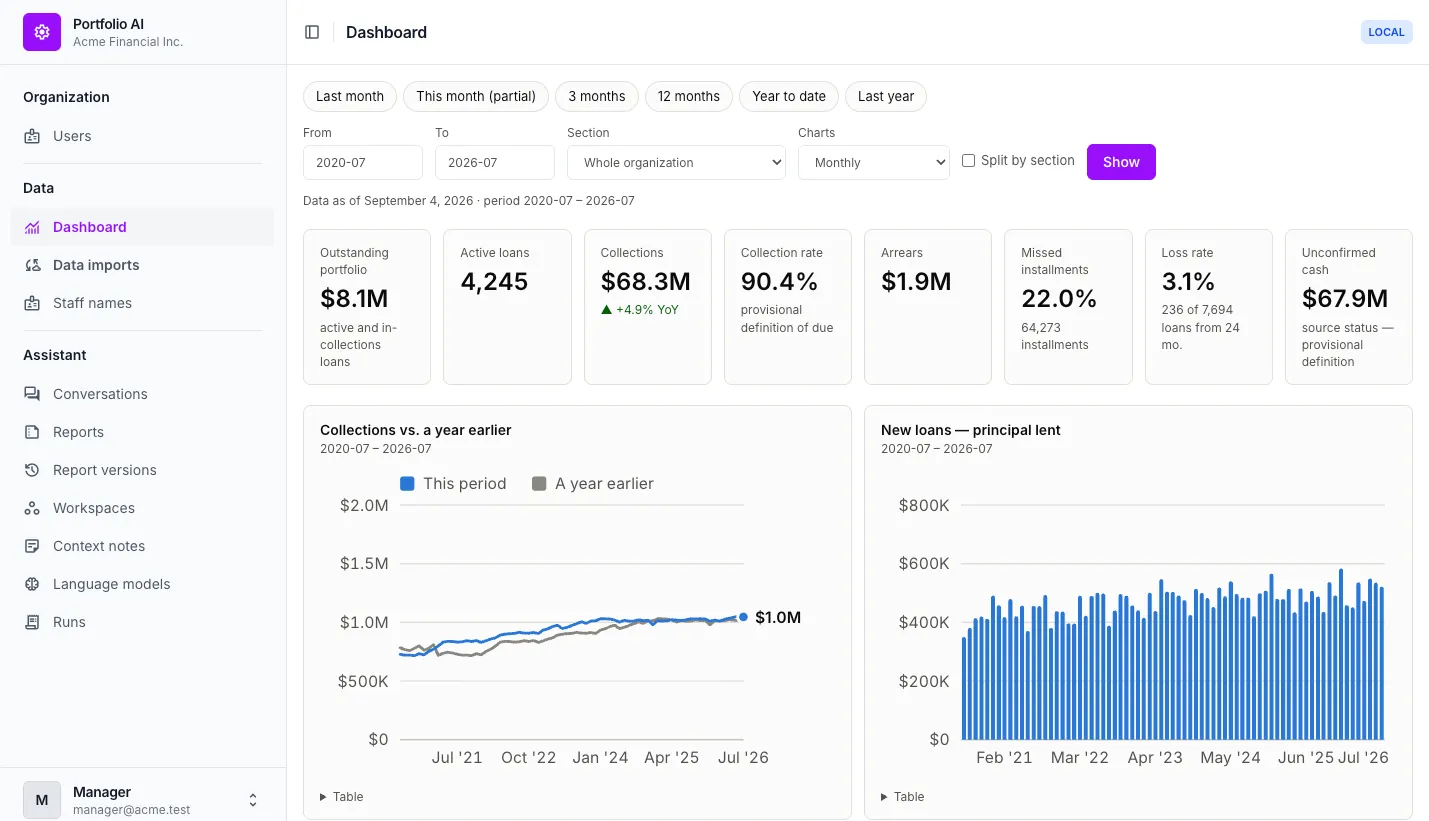Select the 12 months preset
Viewport: 1429px width, 821px height.
[x=689, y=96]
